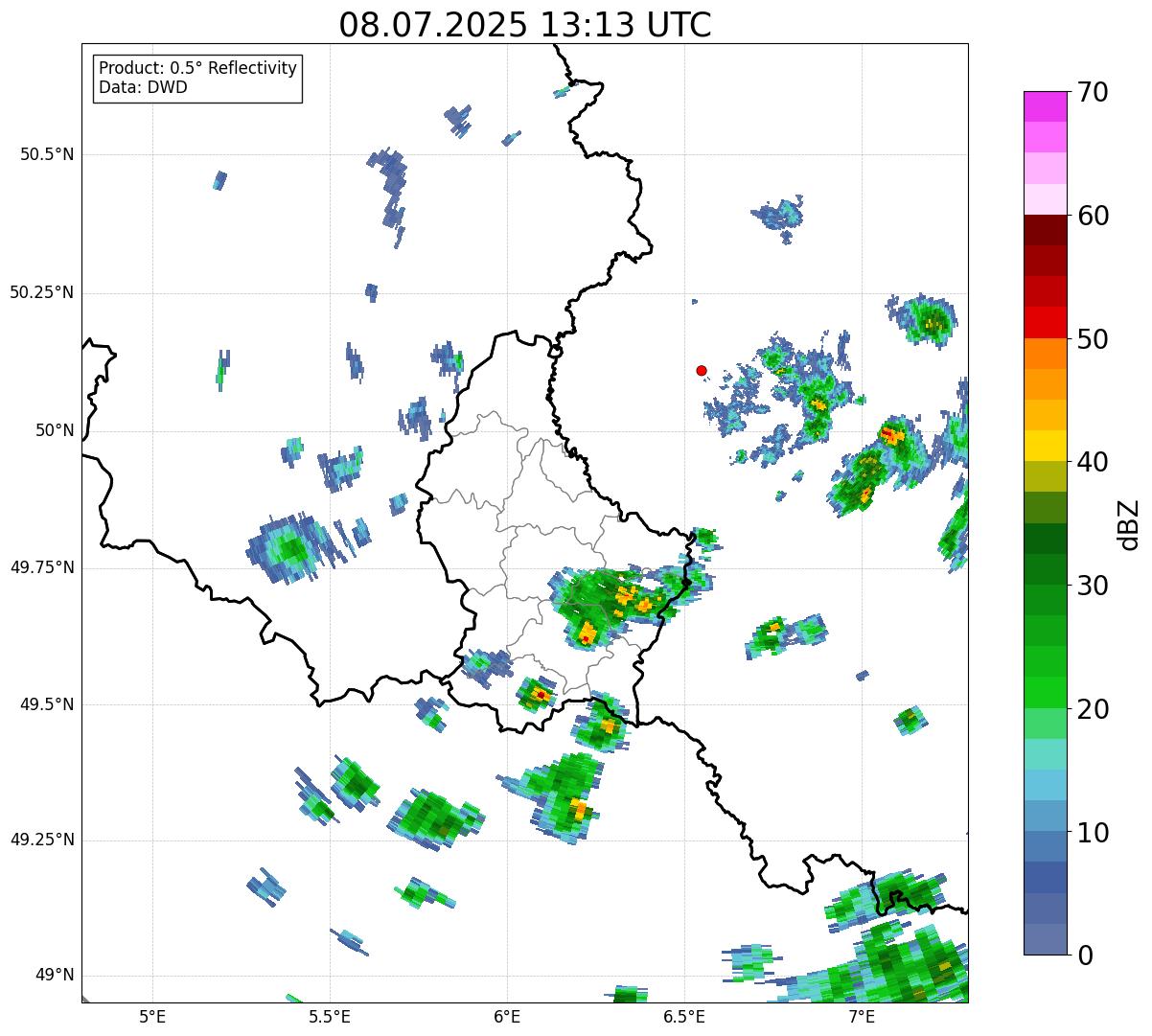The image size is (1152, 1036).
Task: Click the latitude label 49°N
Action: (x=54, y=975)
